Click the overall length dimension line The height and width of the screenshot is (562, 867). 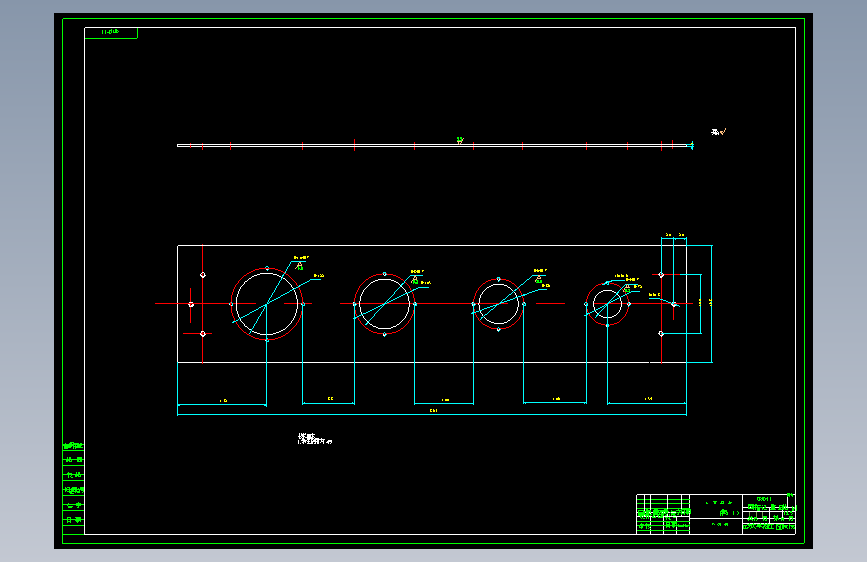(432, 414)
